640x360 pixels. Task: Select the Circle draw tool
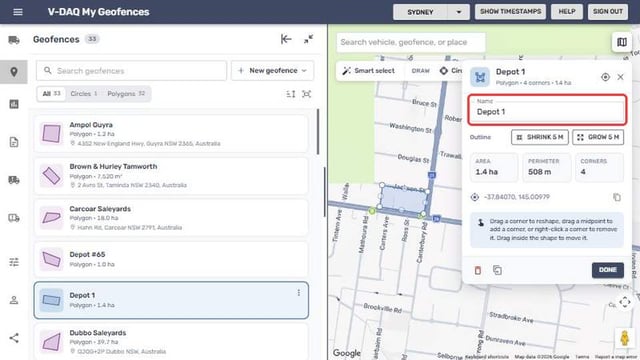451,71
